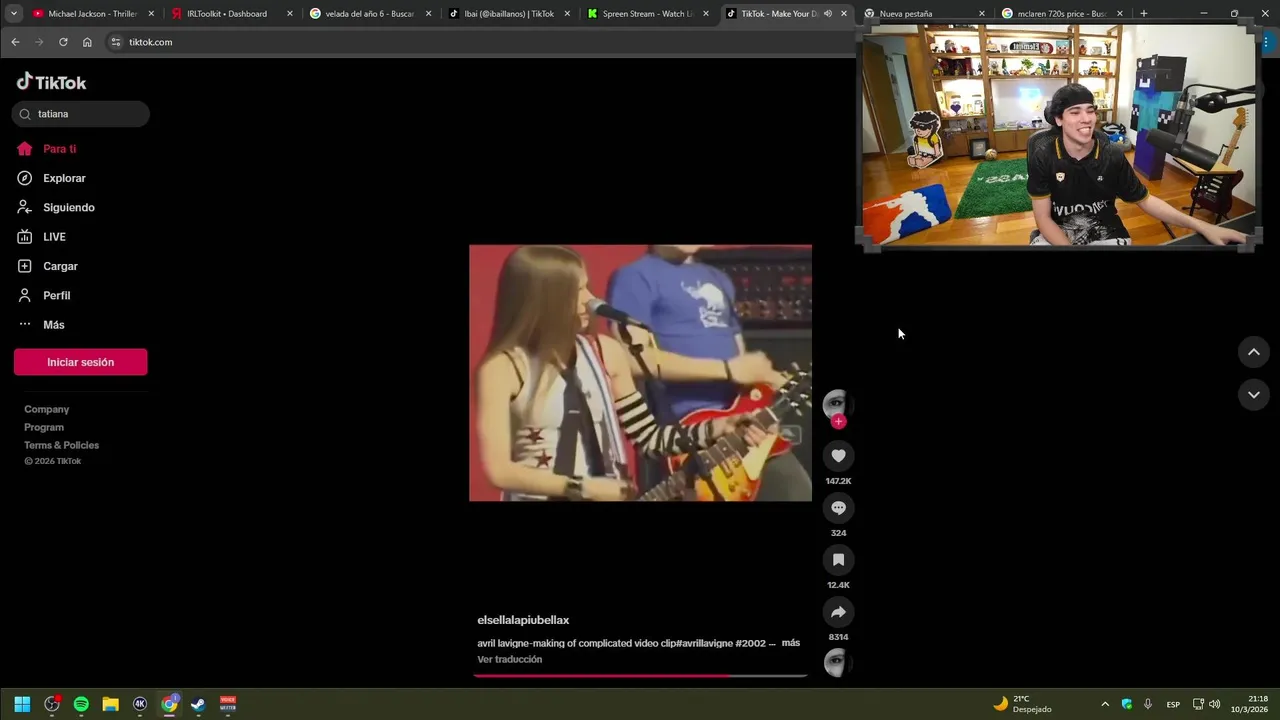Click the search magnifier icon beside 'tatiana'
Viewport: 1280px width, 720px height.
pyautogui.click(x=25, y=114)
